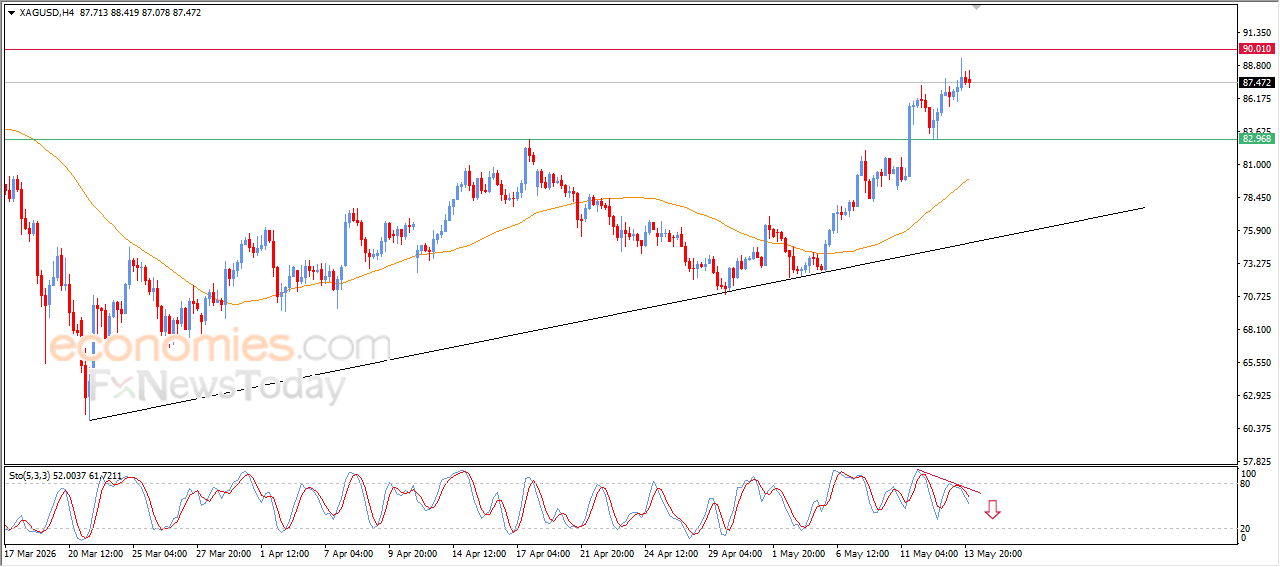The width and height of the screenshot is (1280, 567).
Task: Click the red down arrow in the Stochastic panel
Action: pos(992,510)
